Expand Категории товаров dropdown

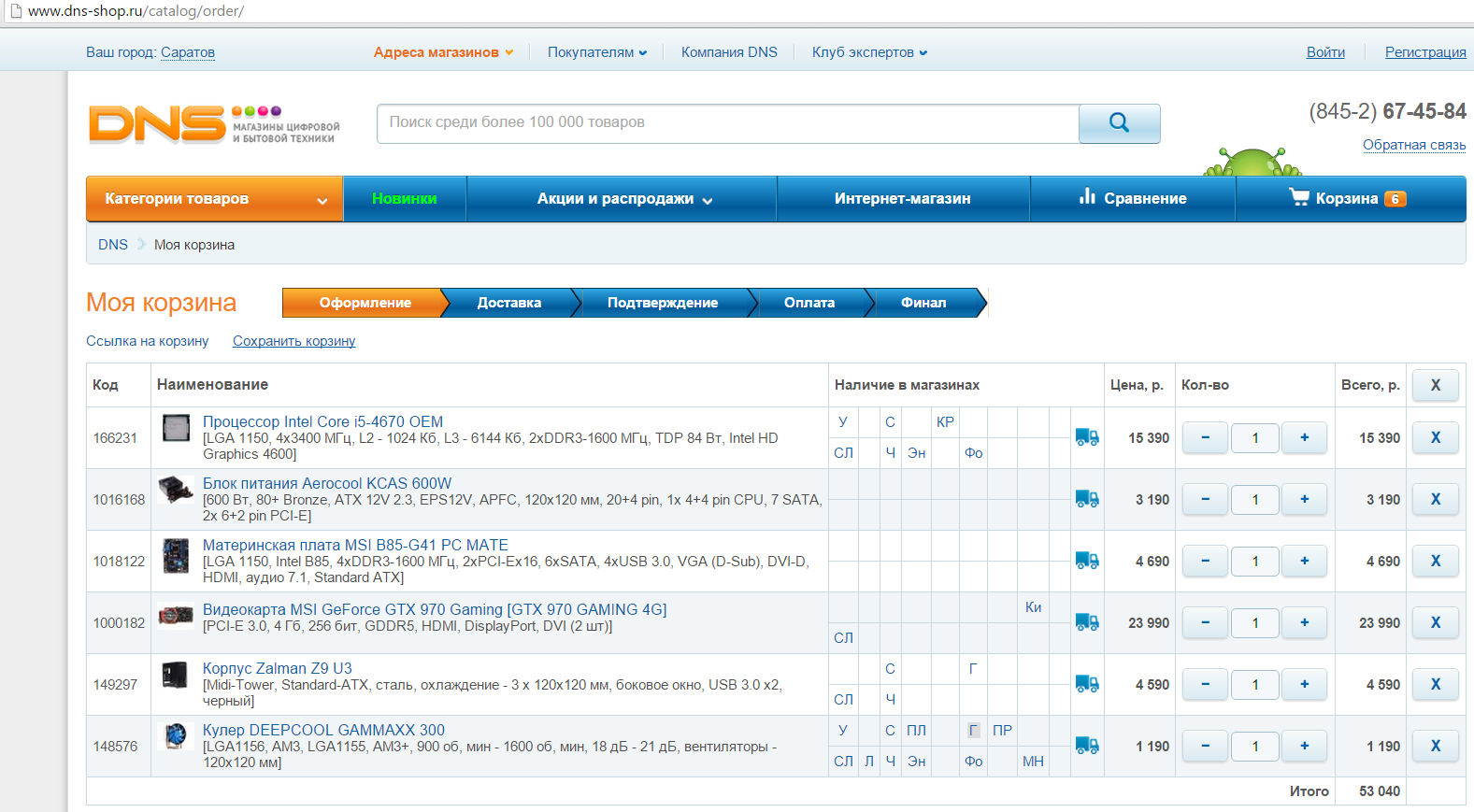[215, 198]
